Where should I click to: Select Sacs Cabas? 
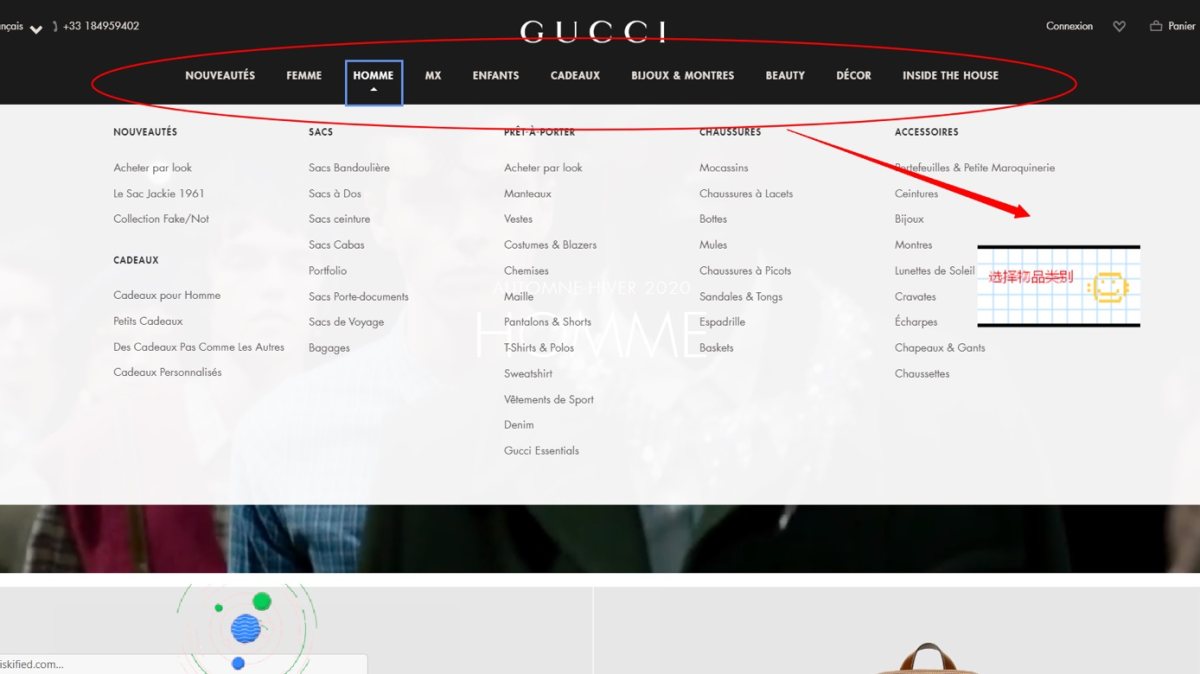337,245
